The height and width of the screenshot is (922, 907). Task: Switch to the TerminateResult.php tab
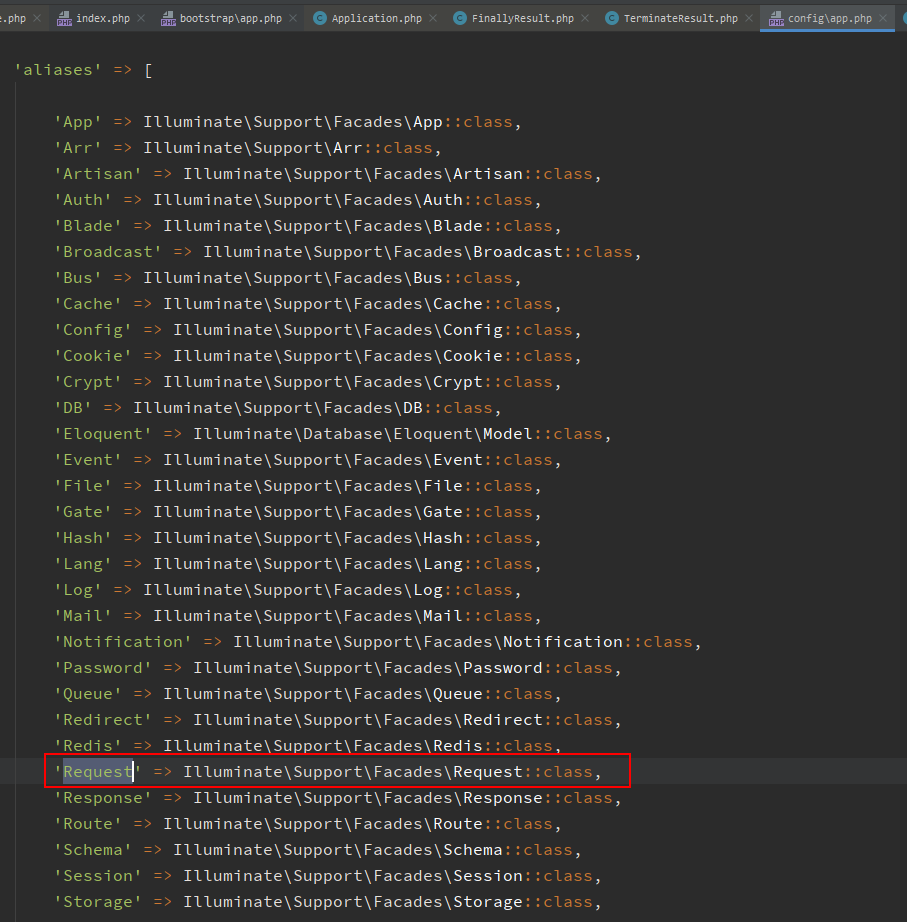pyautogui.click(x=680, y=18)
